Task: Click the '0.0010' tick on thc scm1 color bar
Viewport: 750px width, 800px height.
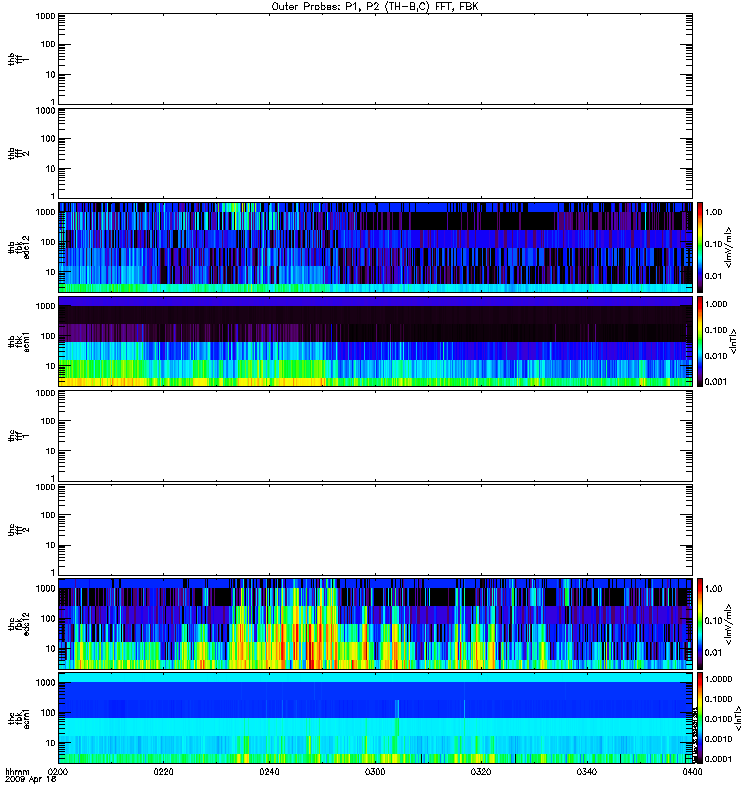Action: [x=718, y=739]
